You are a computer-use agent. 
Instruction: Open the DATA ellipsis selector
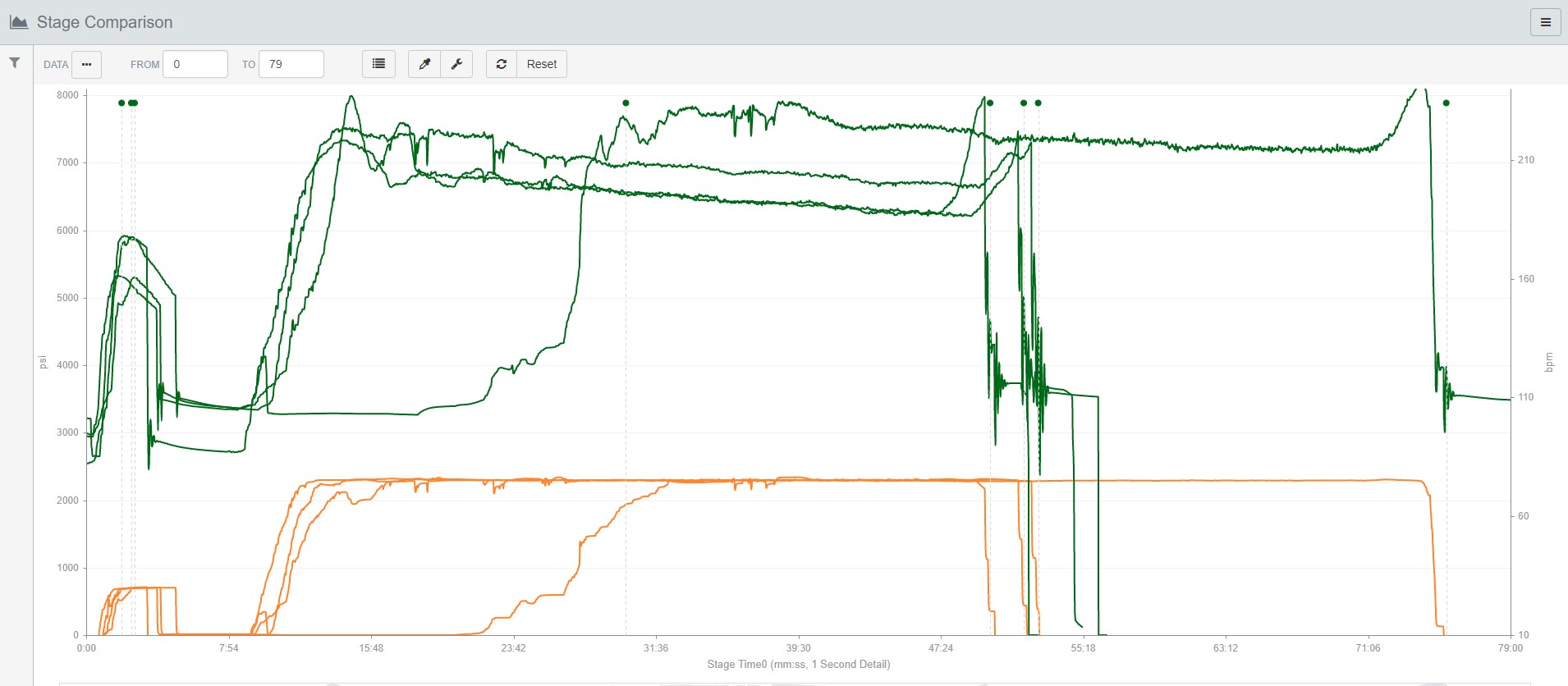86,64
